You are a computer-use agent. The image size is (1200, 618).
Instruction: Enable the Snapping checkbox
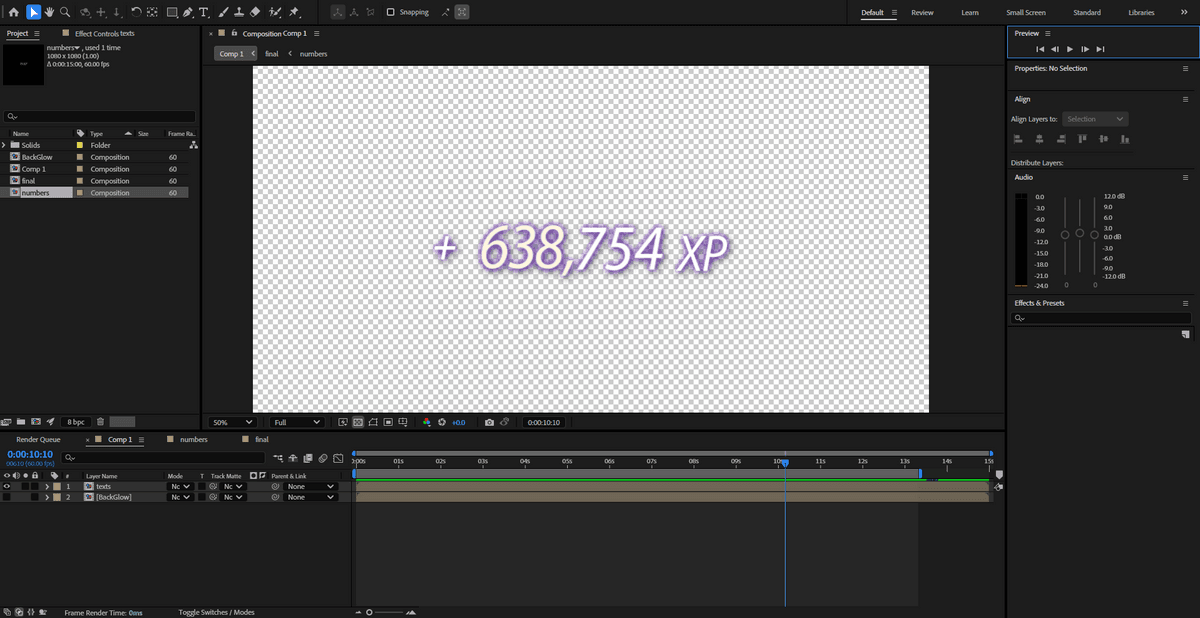click(x=391, y=12)
